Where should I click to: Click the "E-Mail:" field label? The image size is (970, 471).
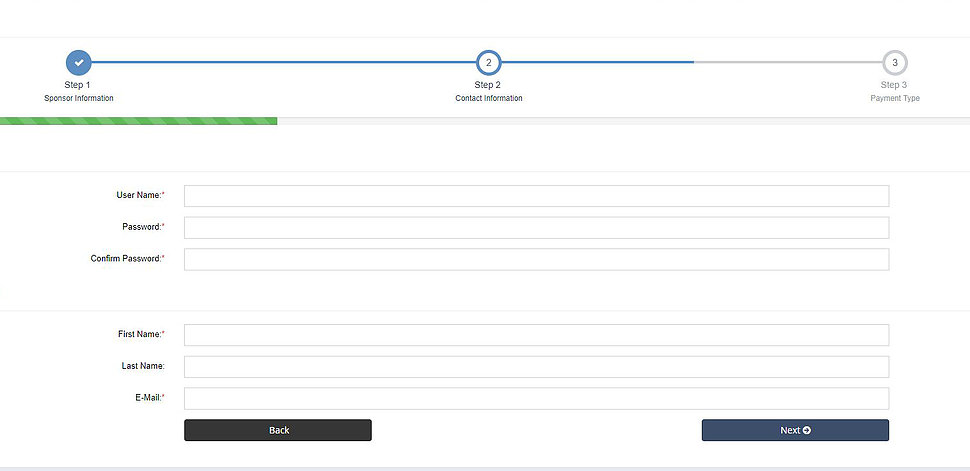[x=149, y=398]
